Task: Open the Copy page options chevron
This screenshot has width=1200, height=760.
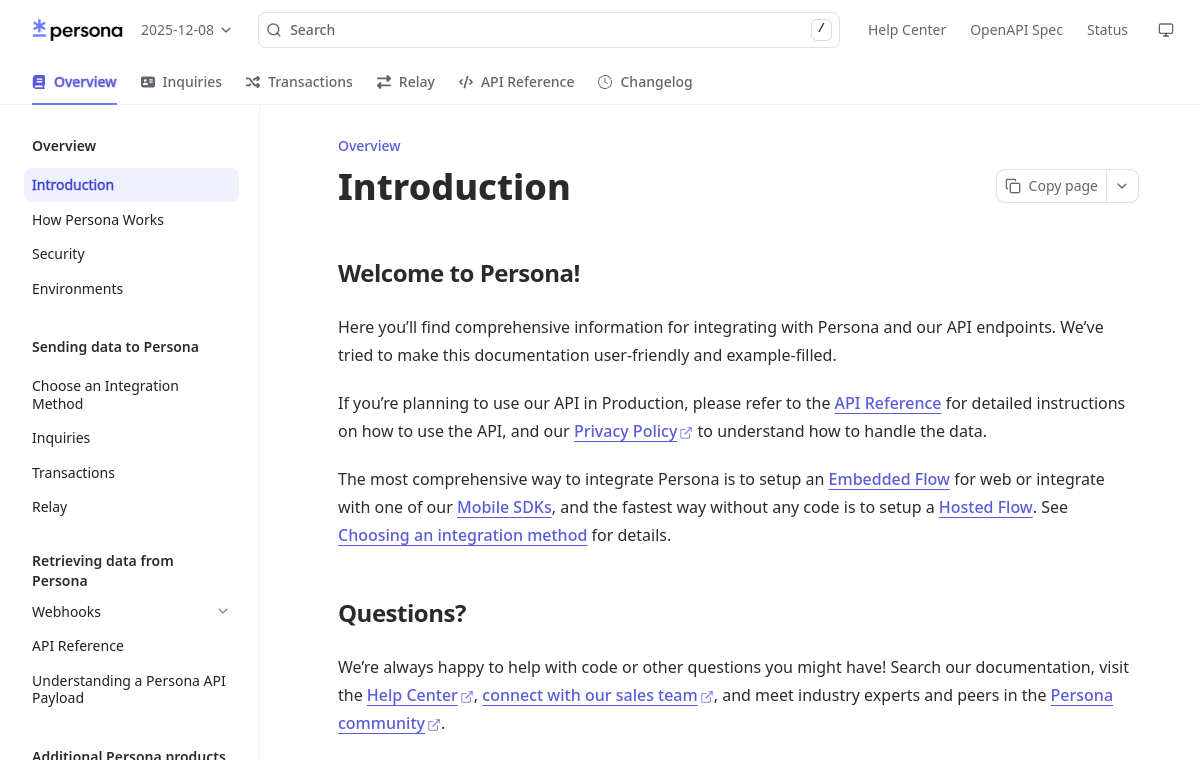Action: [1122, 186]
